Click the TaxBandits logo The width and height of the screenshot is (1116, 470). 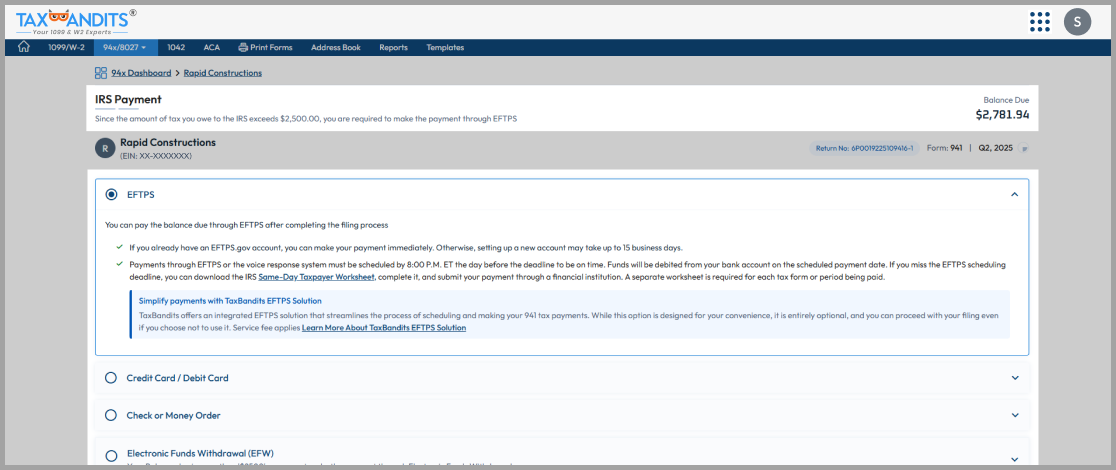pyautogui.click(x=76, y=22)
